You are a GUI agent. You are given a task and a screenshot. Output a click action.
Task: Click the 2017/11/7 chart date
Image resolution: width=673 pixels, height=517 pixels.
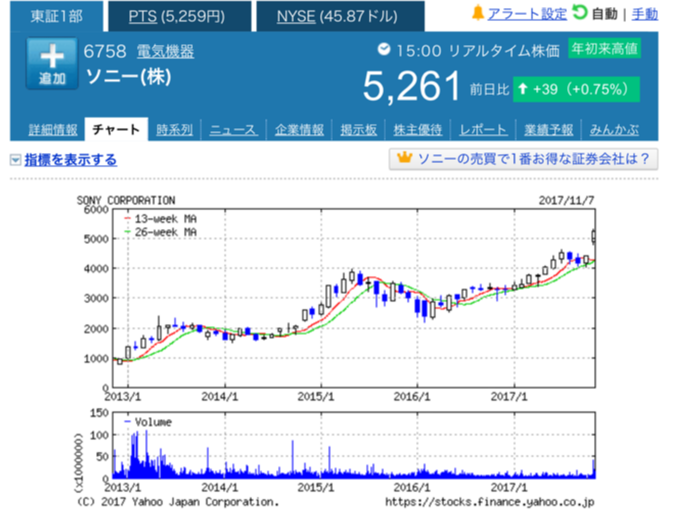pyautogui.click(x=566, y=200)
